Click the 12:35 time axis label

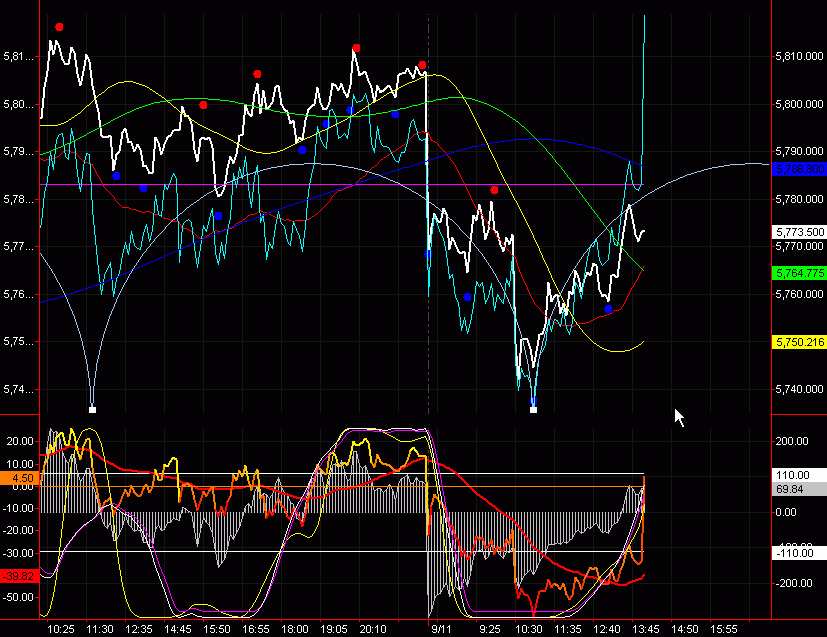[x=139, y=629]
